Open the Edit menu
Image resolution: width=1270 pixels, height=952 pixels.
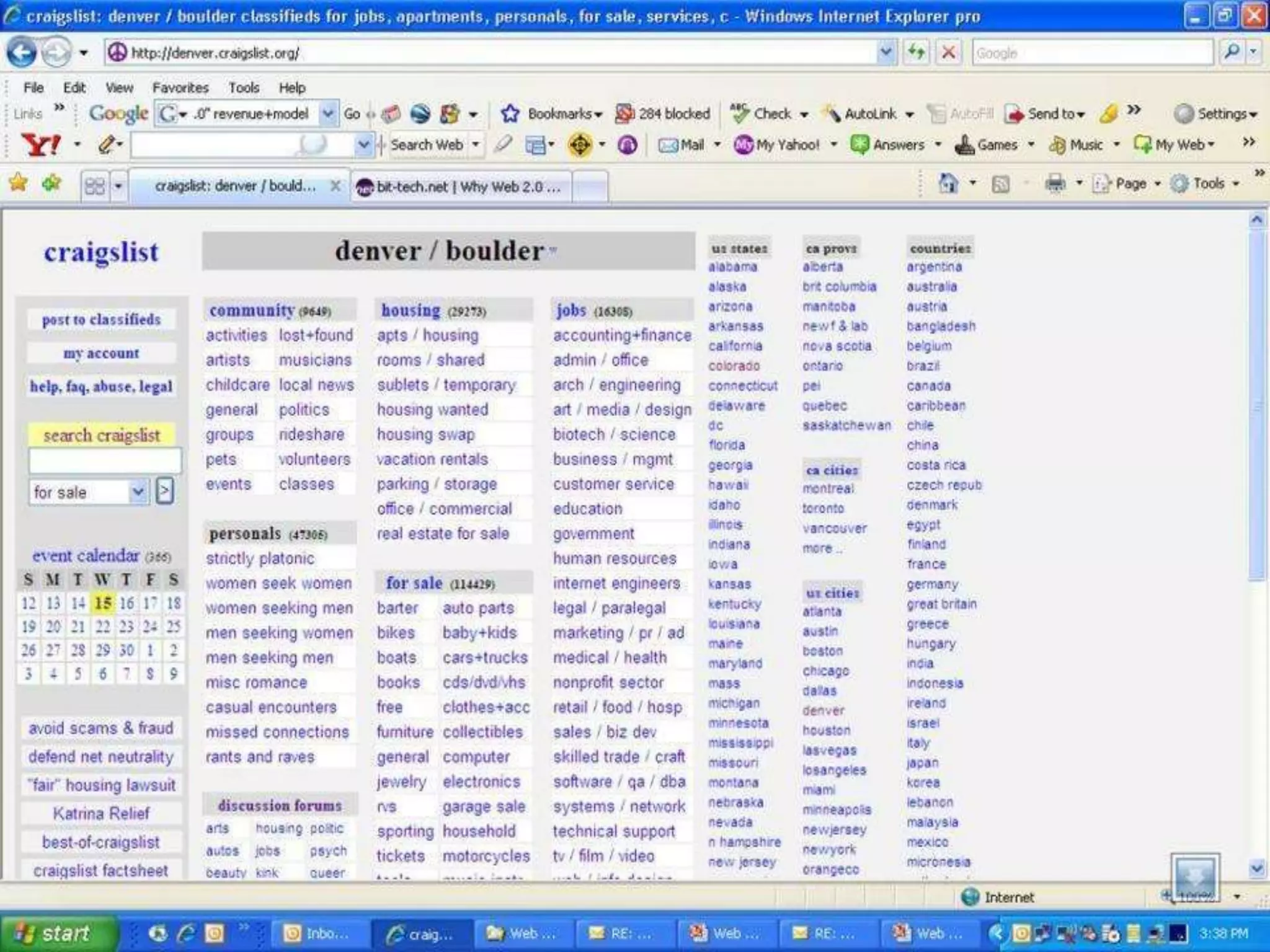pyautogui.click(x=74, y=87)
